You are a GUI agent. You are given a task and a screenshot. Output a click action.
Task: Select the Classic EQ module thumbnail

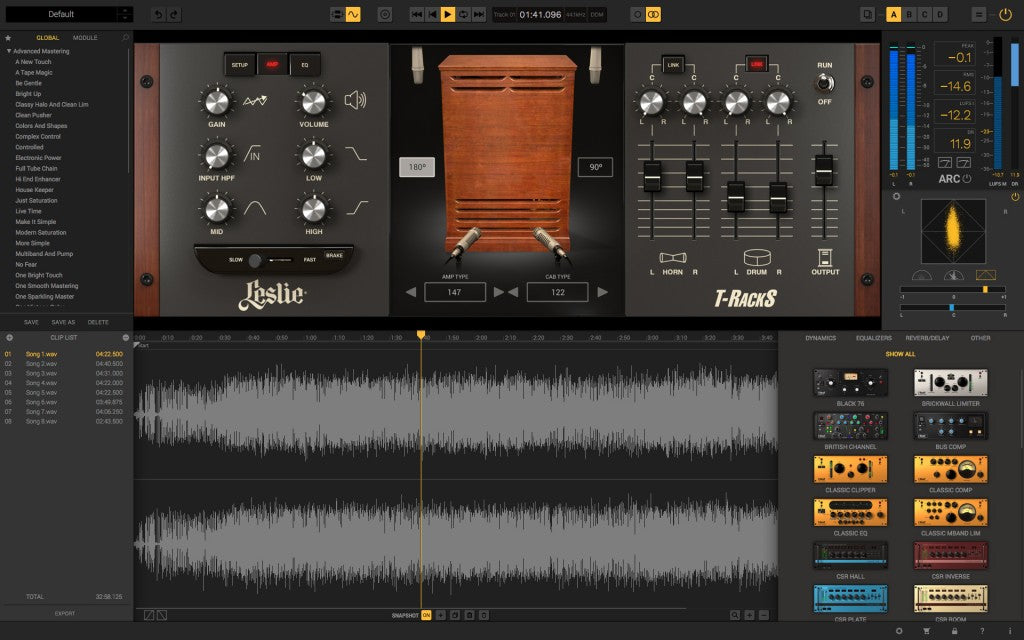coord(850,510)
